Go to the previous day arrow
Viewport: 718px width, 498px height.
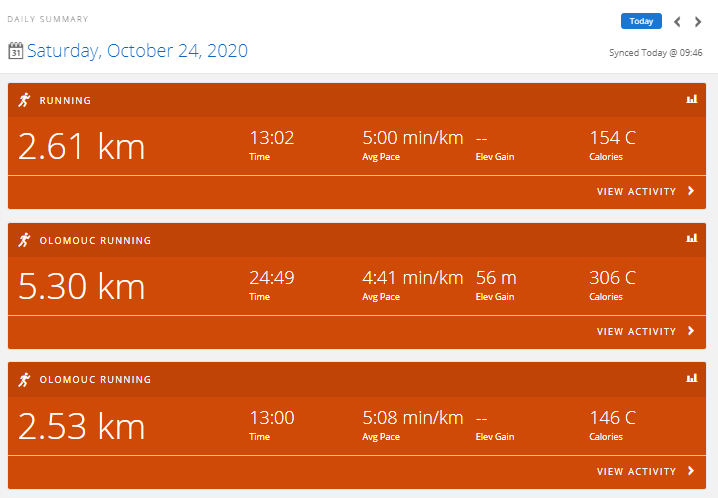pos(677,22)
